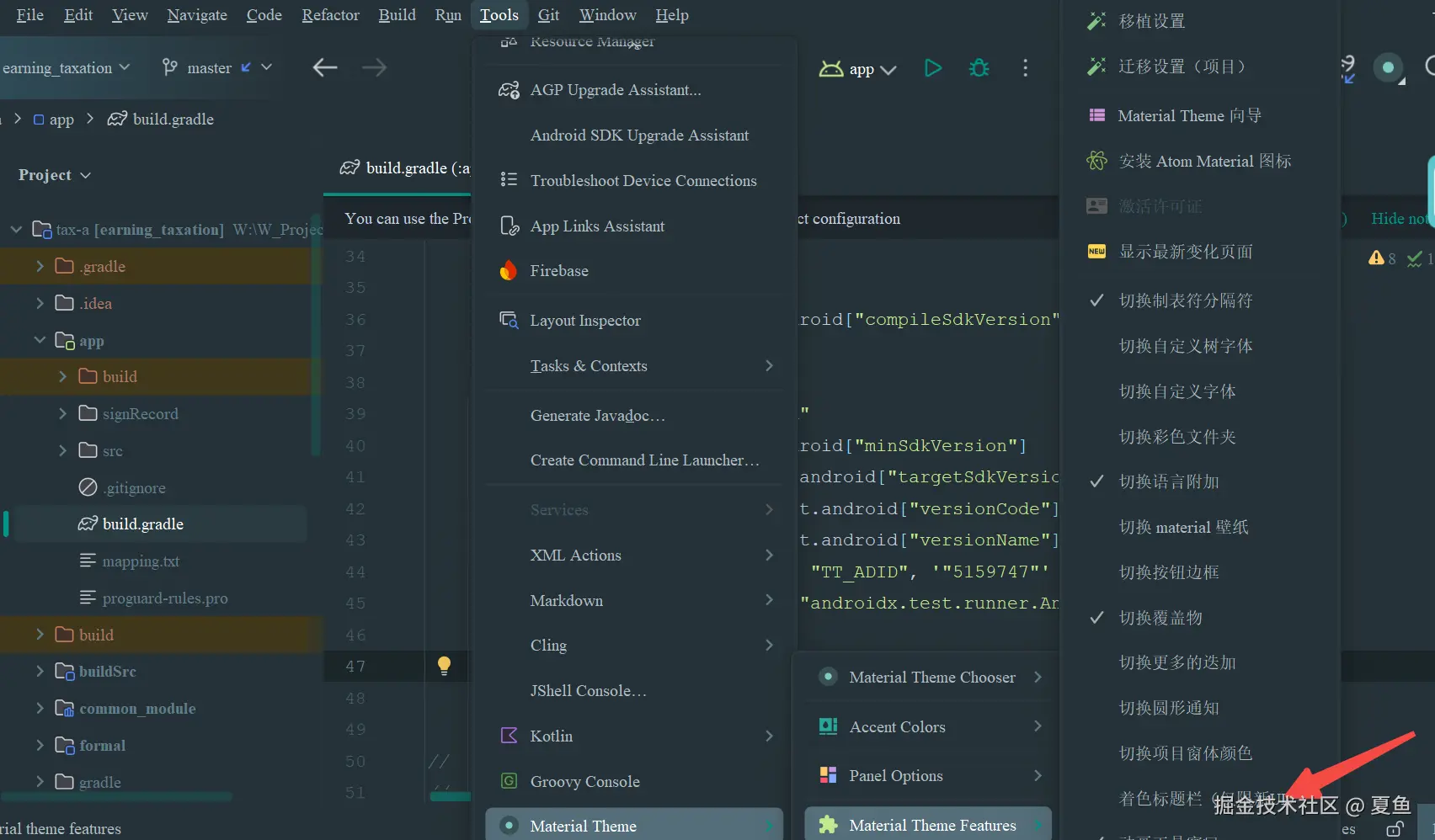Click the Kotlin logo icon

[x=509, y=736]
